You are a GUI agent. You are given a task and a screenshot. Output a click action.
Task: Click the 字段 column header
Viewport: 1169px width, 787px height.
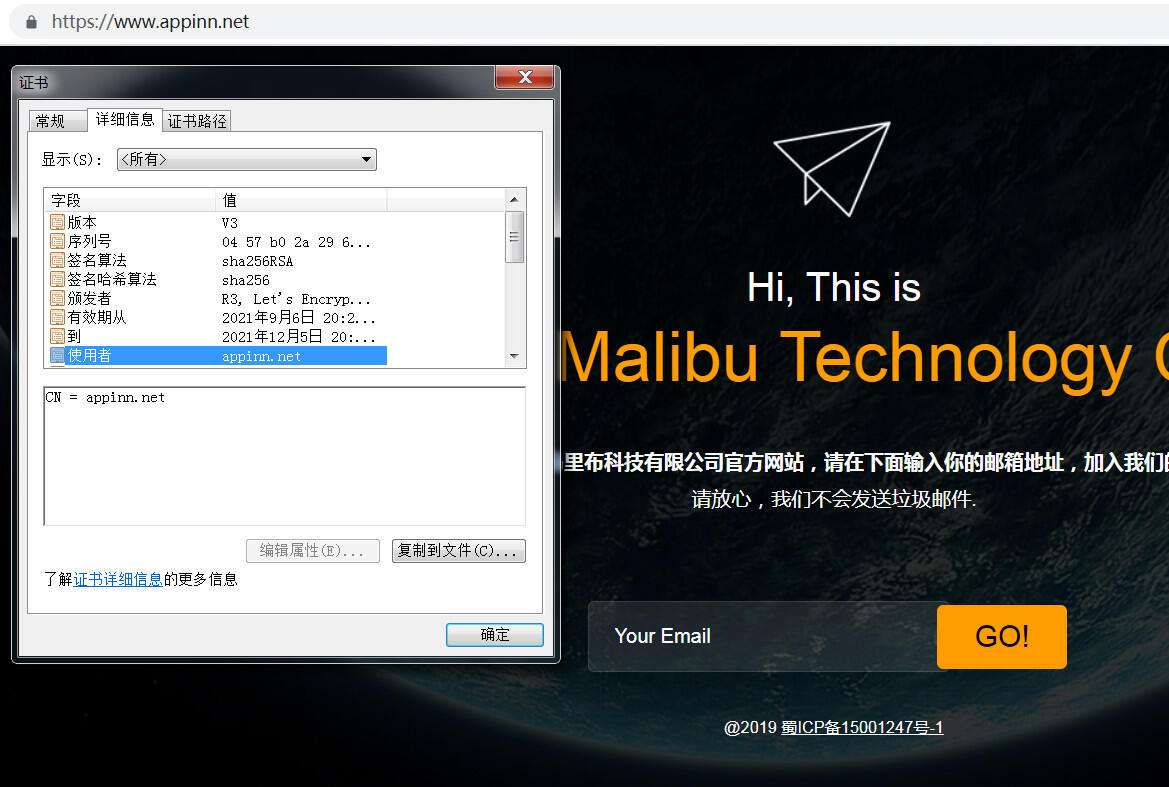[130, 200]
